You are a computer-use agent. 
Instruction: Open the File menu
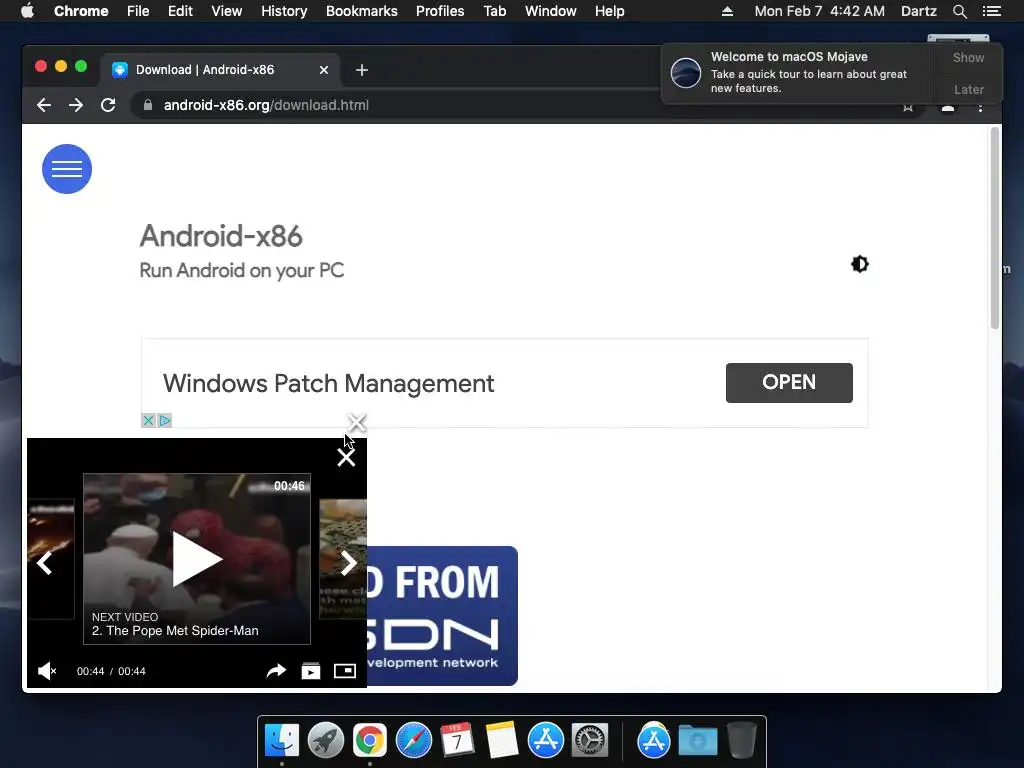tap(138, 11)
